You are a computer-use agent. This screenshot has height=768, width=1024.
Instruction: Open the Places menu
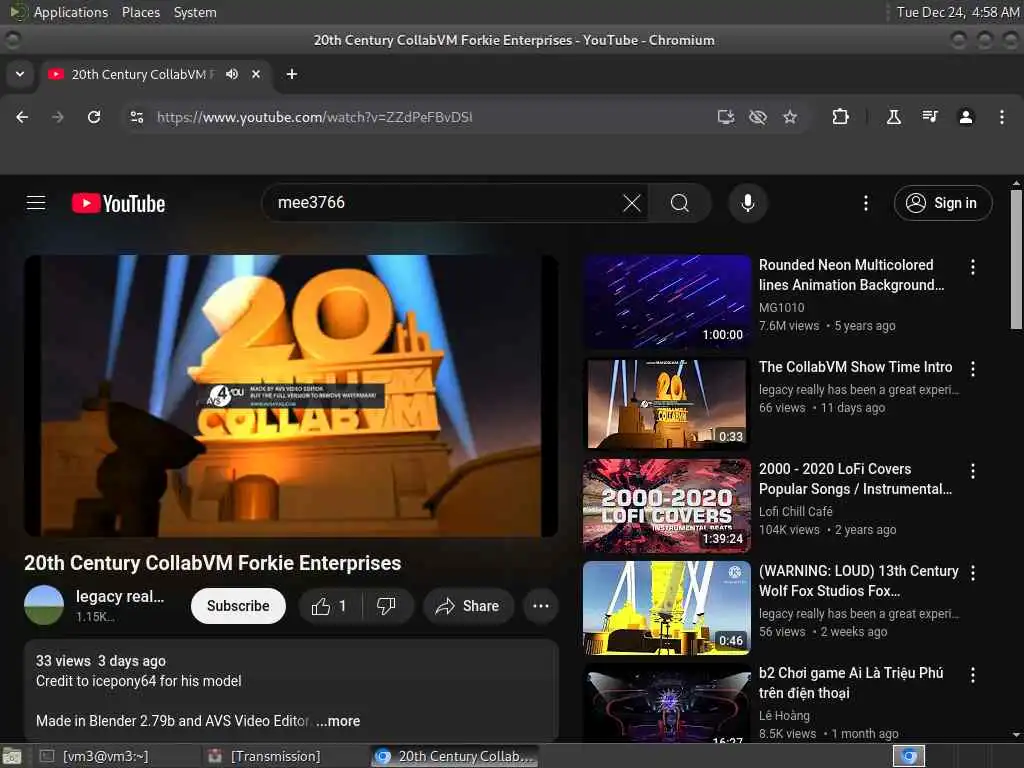(140, 12)
